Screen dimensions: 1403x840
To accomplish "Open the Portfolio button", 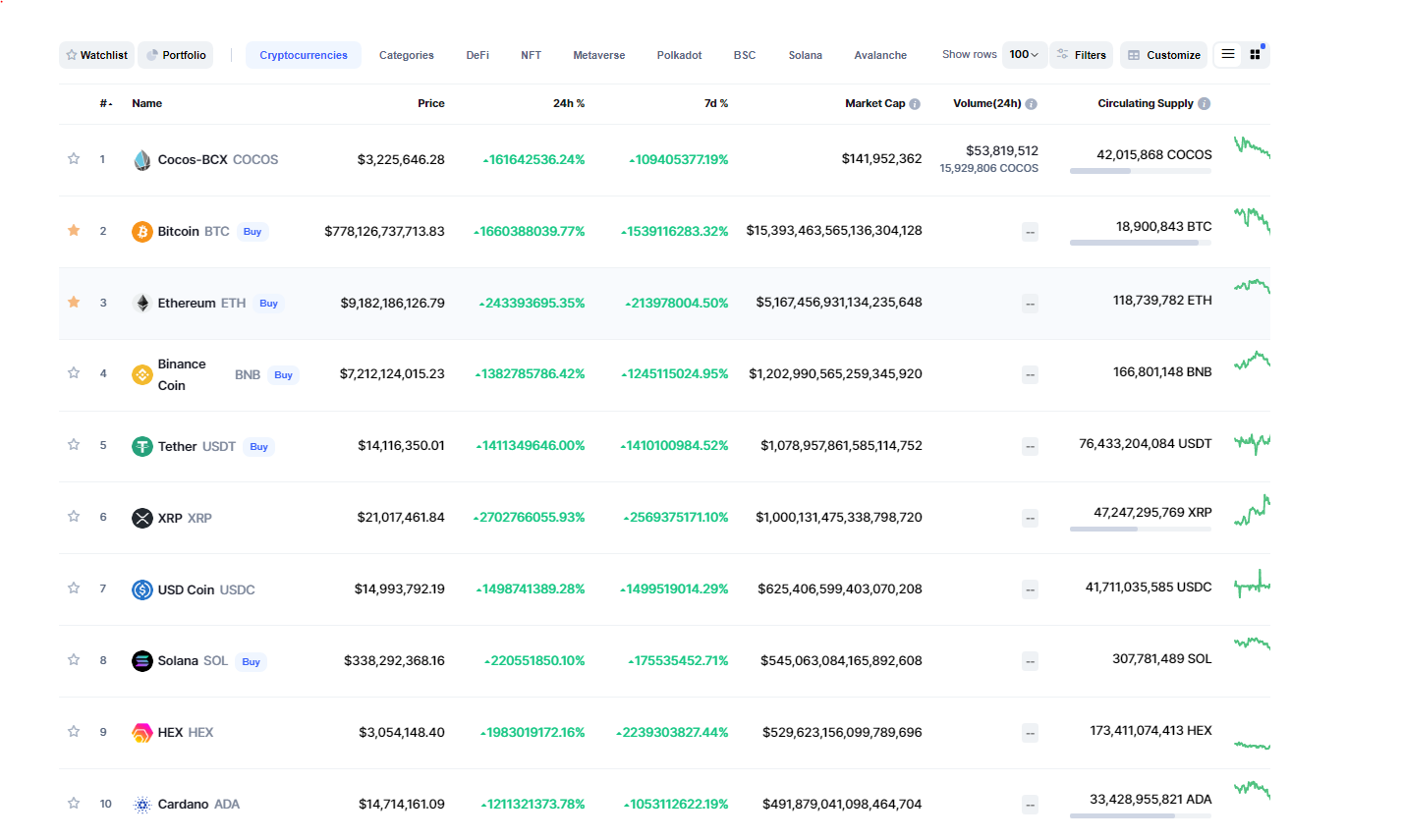I will tap(176, 55).
